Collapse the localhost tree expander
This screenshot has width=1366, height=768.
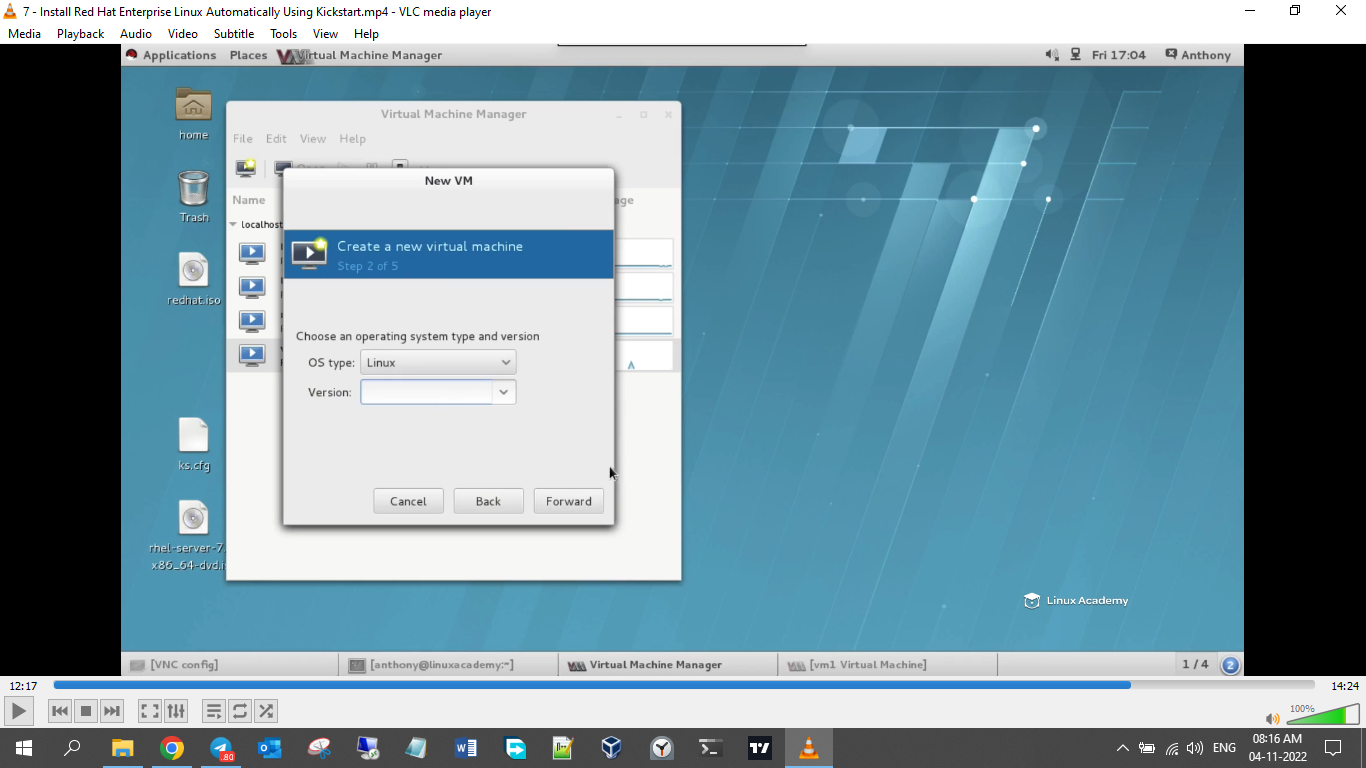pos(233,225)
